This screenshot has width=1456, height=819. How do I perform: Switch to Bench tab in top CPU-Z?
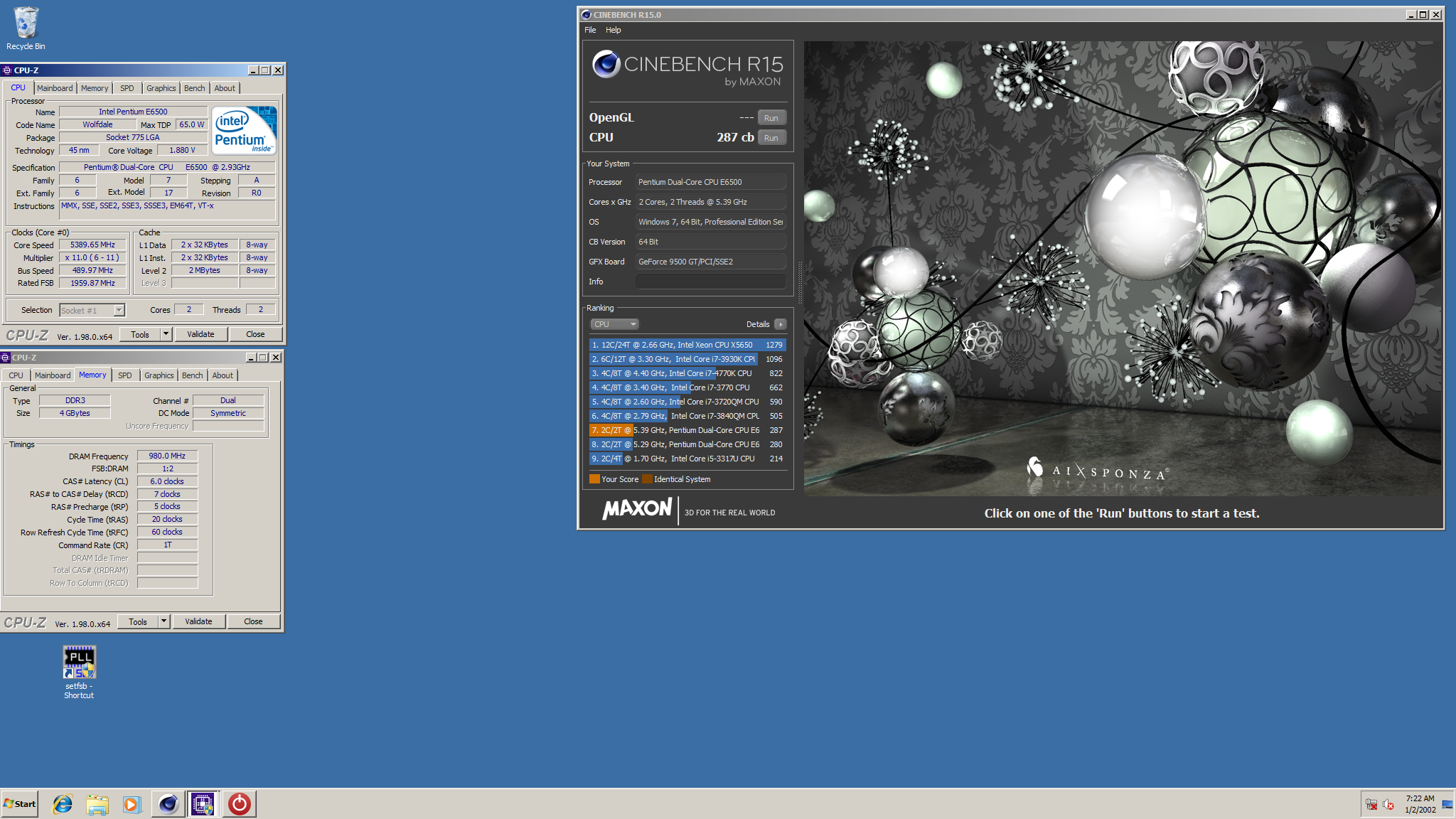pyautogui.click(x=194, y=88)
